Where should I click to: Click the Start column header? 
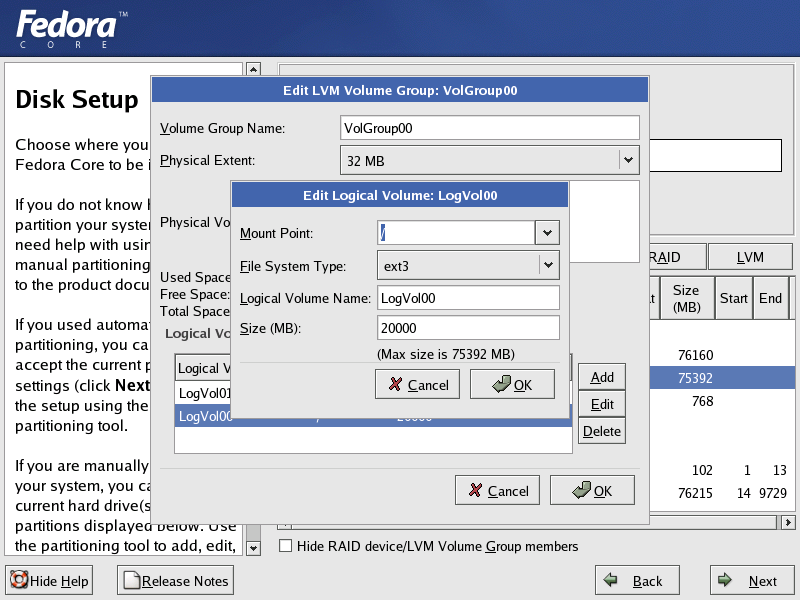(x=733, y=298)
